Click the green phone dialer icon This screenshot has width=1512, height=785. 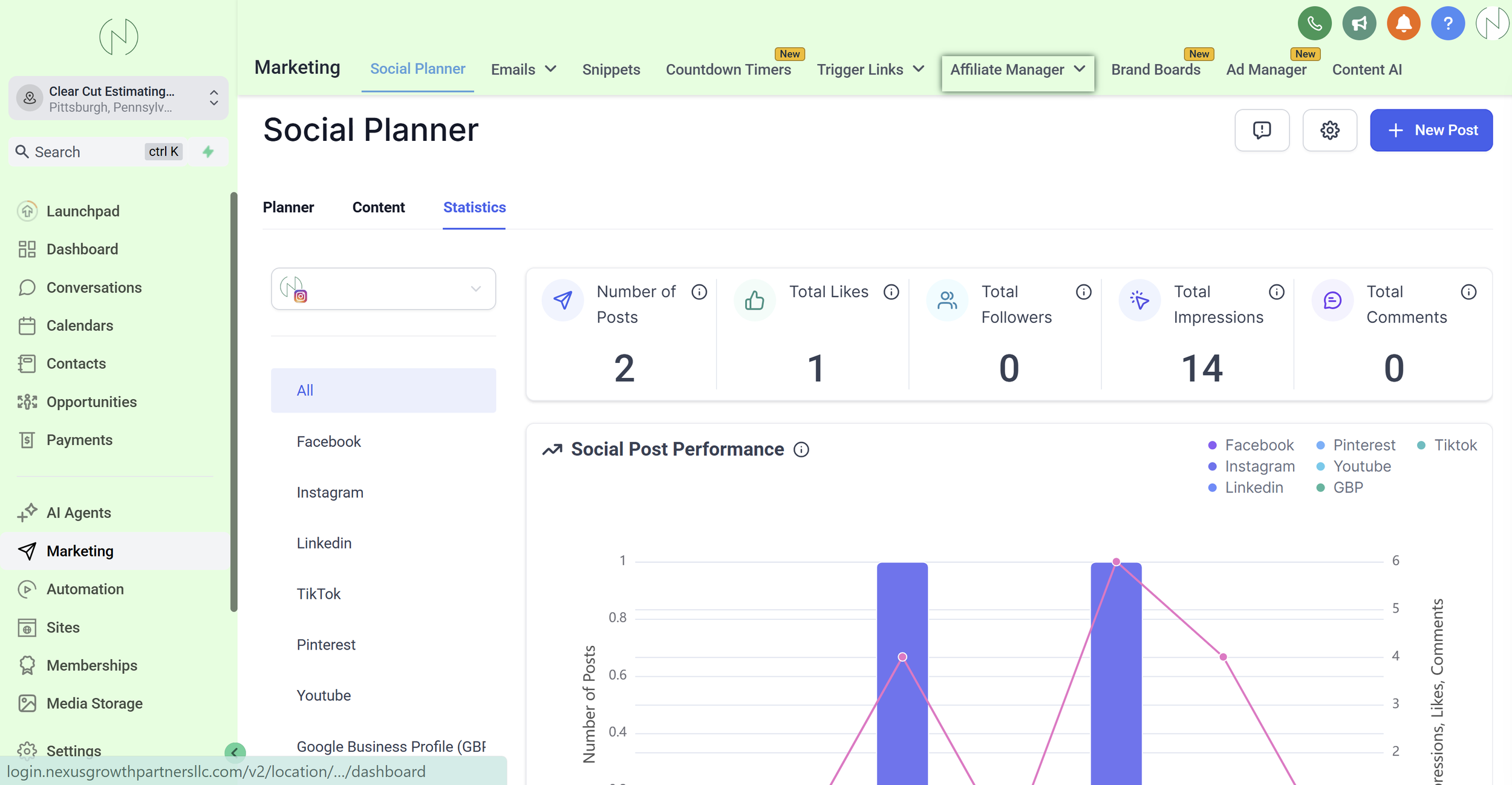(1314, 24)
